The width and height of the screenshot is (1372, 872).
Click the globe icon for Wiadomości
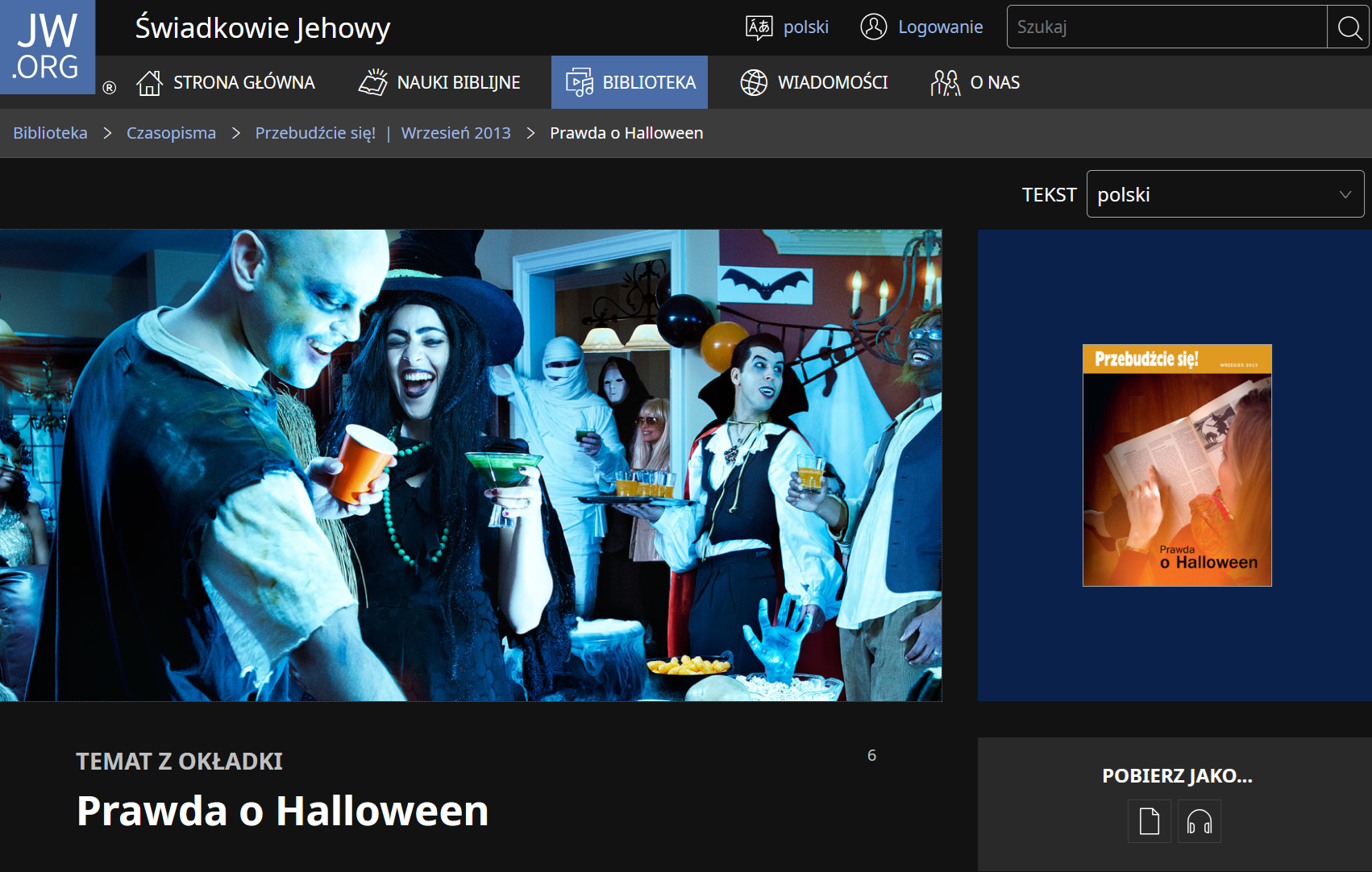click(754, 82)
